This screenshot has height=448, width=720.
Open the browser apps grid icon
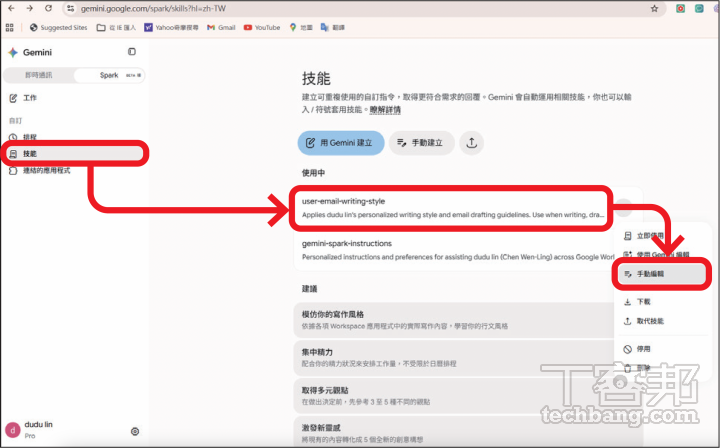pyautogui.click(x=10, y=28)
